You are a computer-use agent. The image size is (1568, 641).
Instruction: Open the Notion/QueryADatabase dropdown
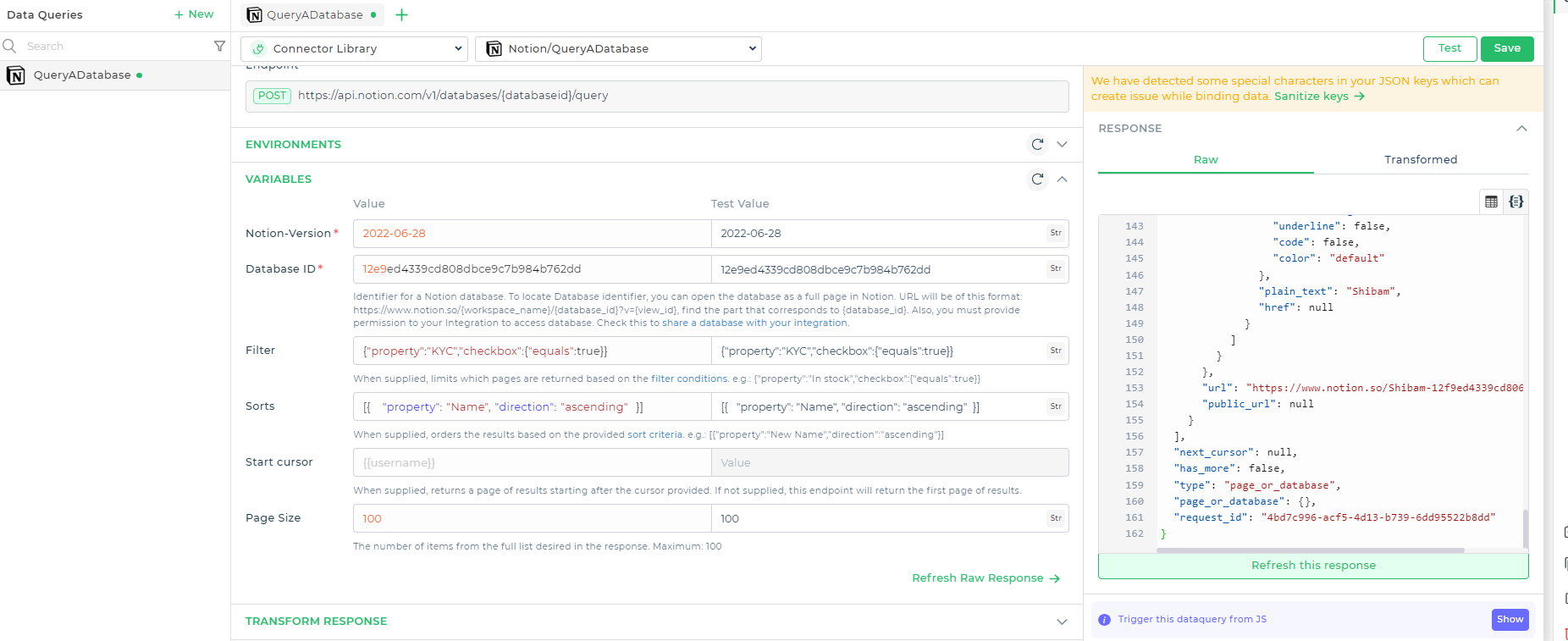pyautogui.click(x=618, y=49)
